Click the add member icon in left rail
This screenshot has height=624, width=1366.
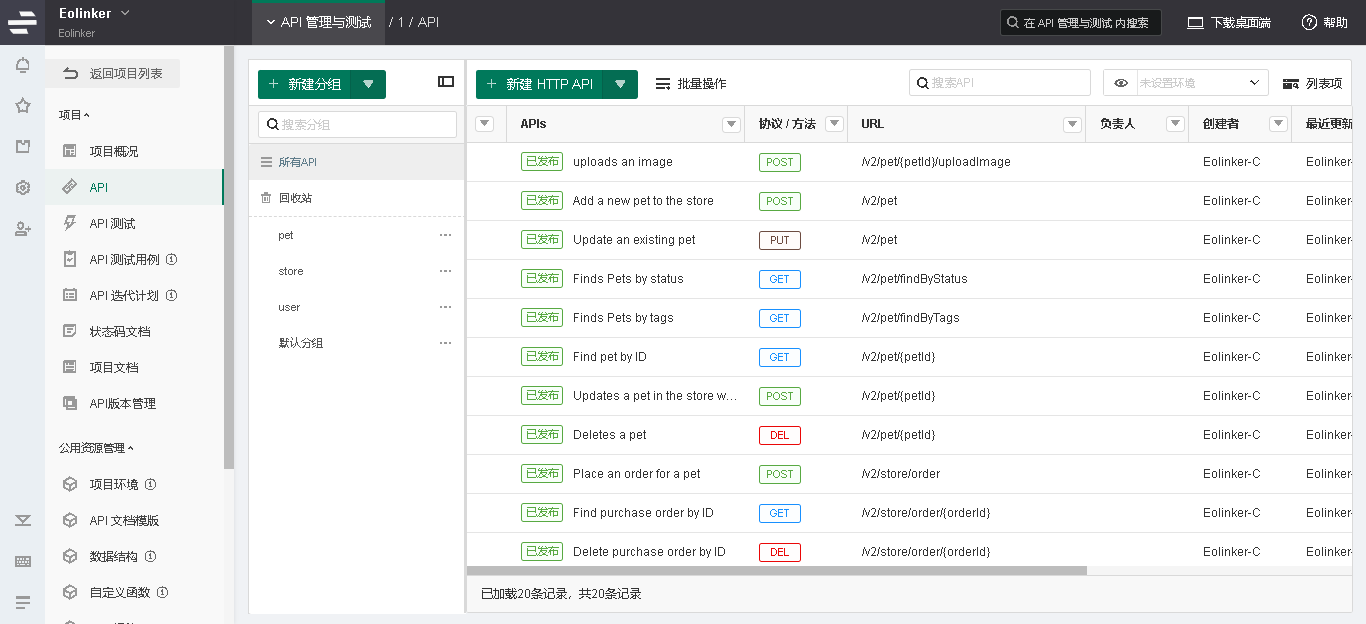(22, 229)
